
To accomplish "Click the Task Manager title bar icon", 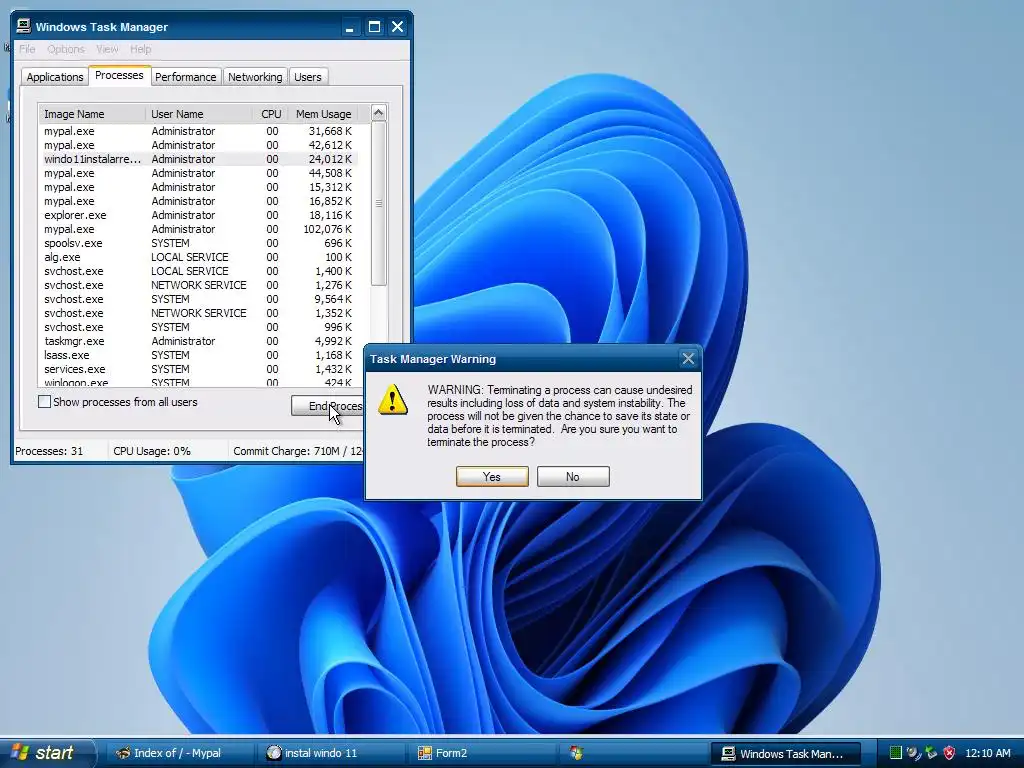I will (24, 26).
